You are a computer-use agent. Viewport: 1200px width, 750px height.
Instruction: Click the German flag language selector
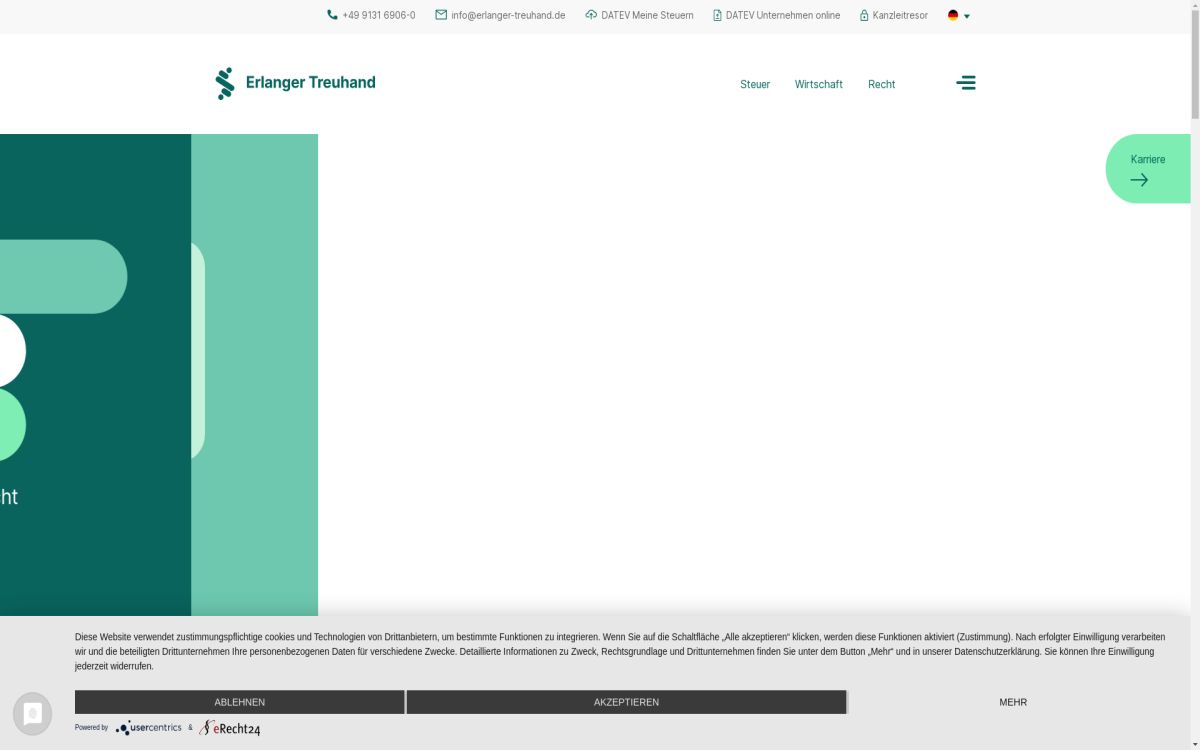(x=953, y=15)
